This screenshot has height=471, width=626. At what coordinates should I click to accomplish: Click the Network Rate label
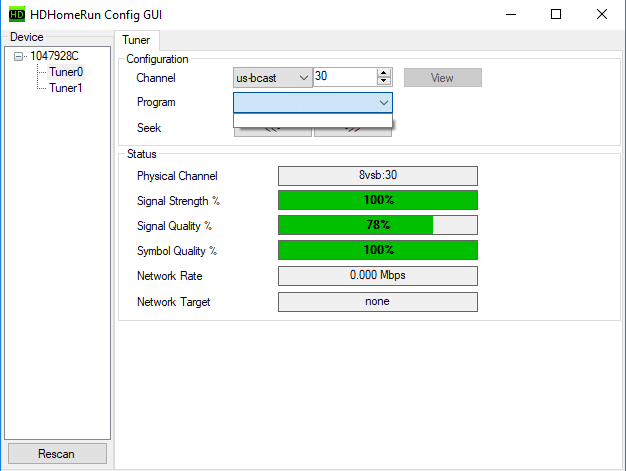(170, 276)
